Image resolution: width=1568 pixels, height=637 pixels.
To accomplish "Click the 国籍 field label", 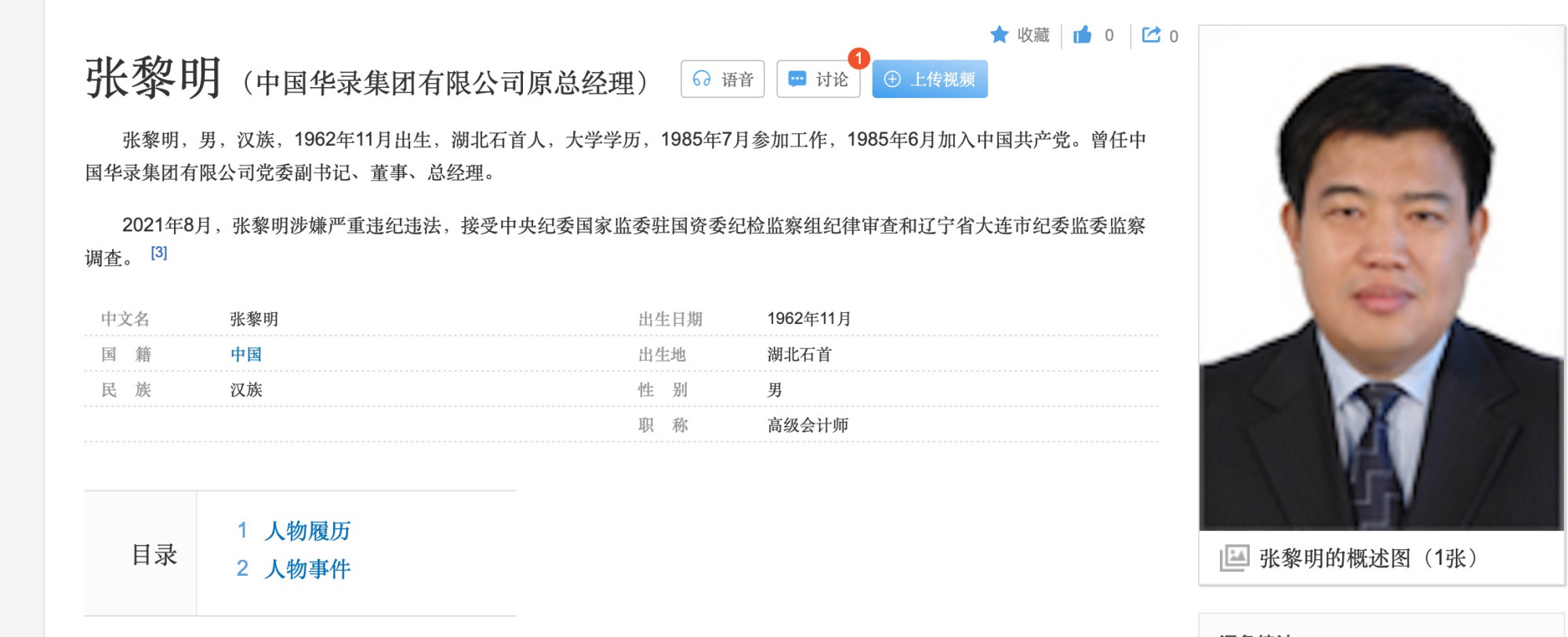I will click(125, 355).
